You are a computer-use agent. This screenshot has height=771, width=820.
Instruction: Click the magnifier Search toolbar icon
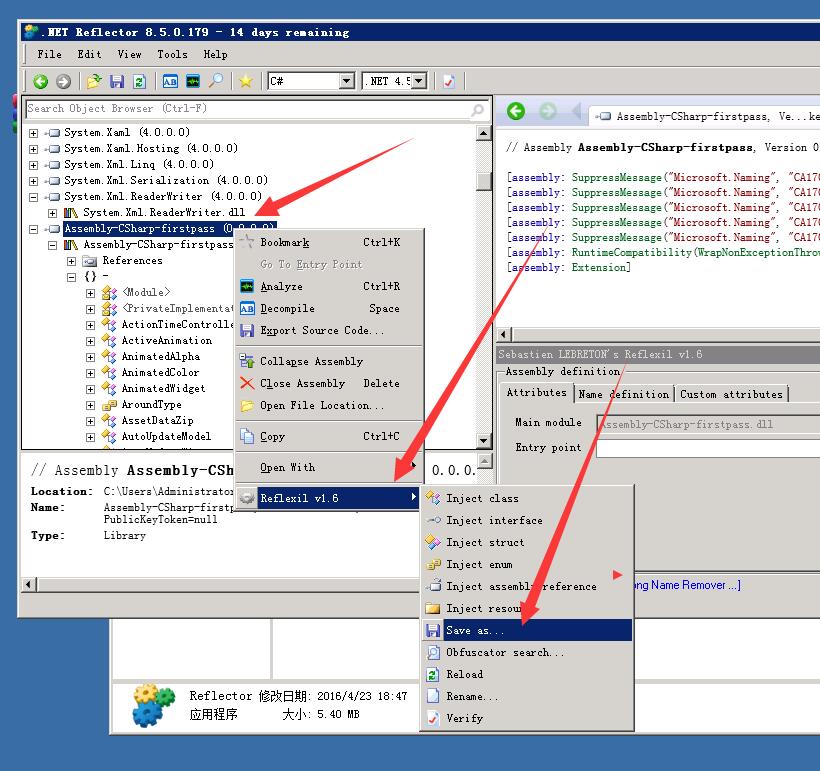pos(216,82)
